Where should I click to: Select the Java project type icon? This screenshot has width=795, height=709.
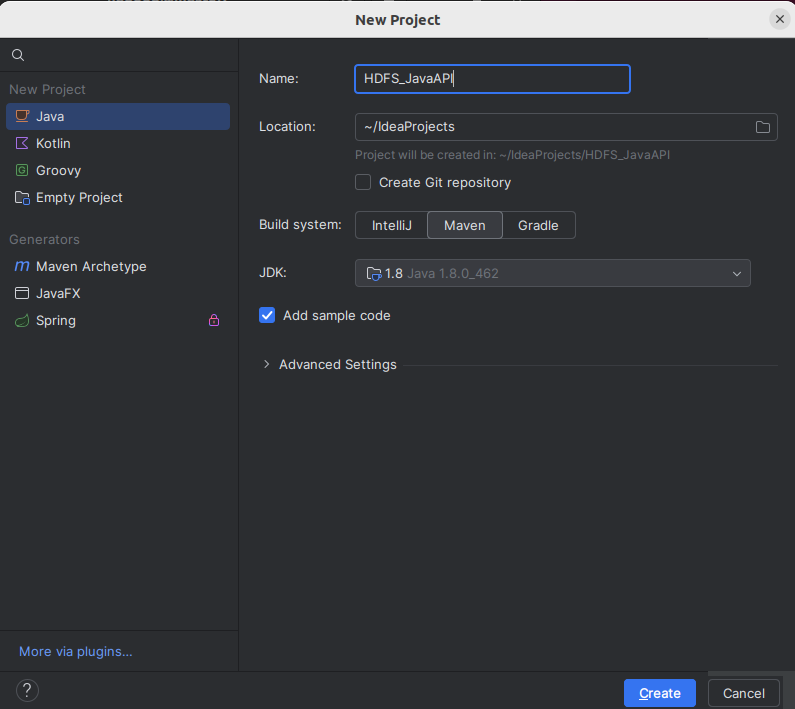22,116
